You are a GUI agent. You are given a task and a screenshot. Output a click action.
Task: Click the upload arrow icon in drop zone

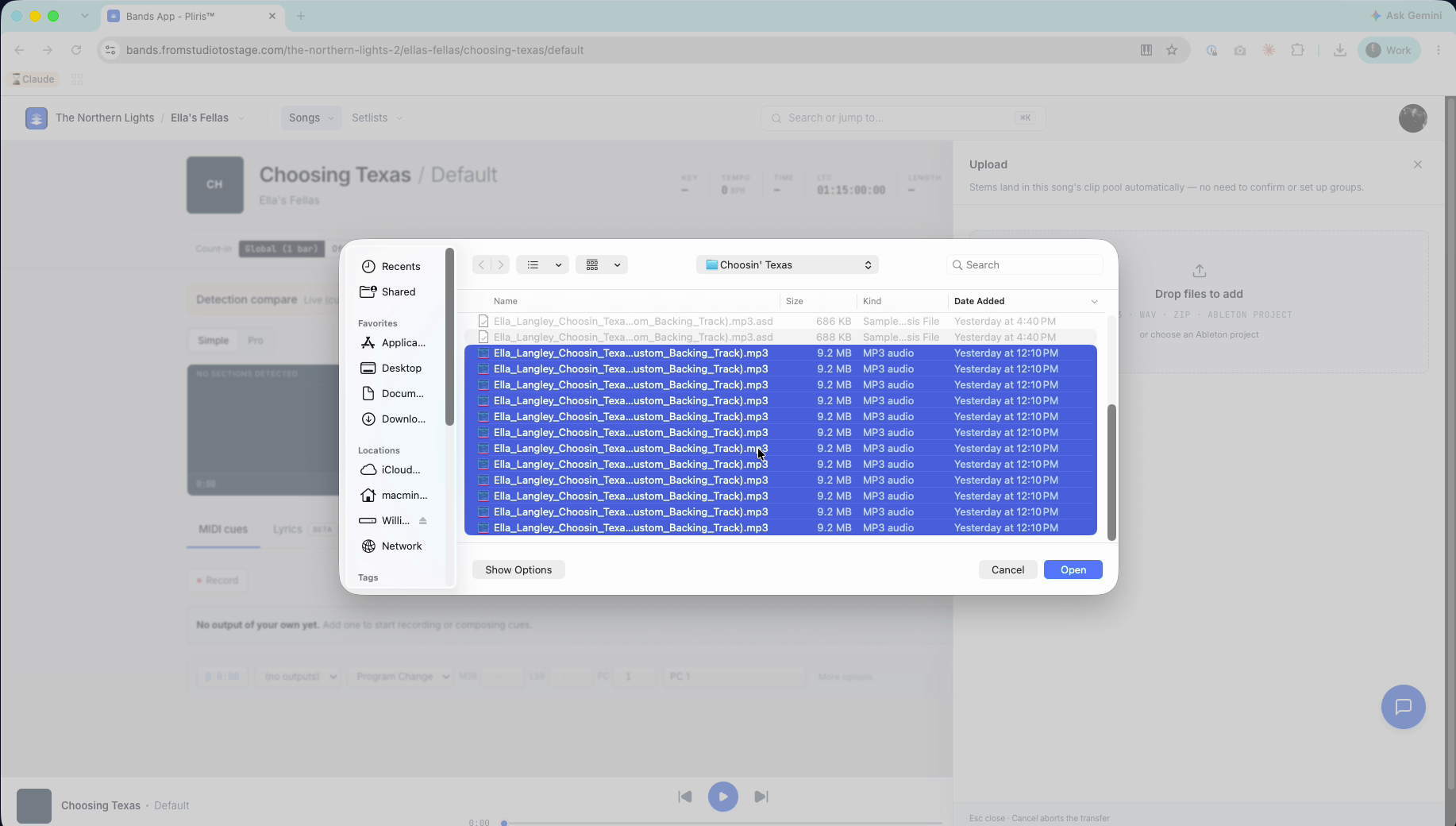click(x=1199, y=271)
